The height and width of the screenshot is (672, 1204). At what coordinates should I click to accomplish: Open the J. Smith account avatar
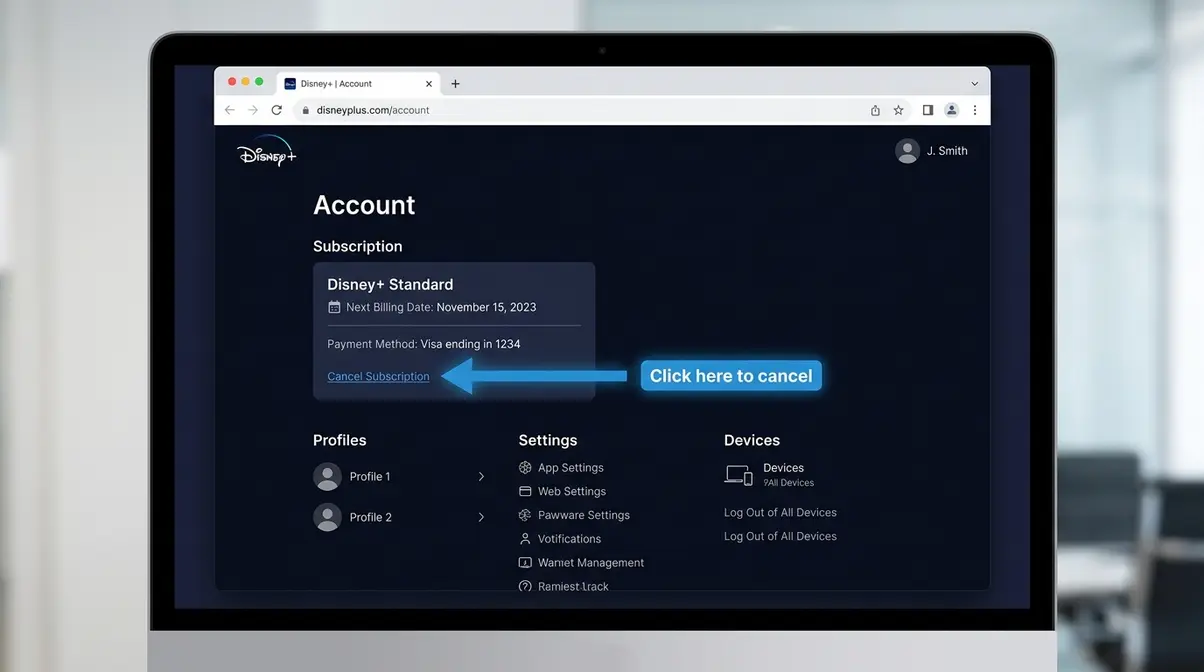[x=907, y=151]
